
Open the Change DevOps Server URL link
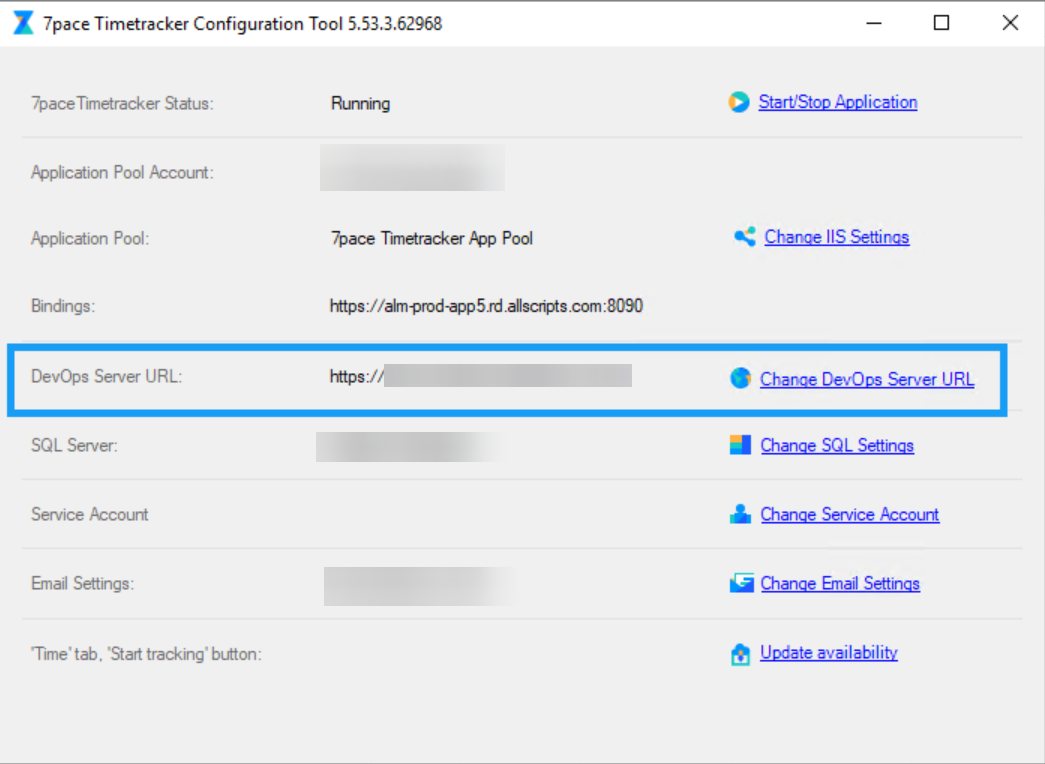pyautogui.click(x=867, y=379)
